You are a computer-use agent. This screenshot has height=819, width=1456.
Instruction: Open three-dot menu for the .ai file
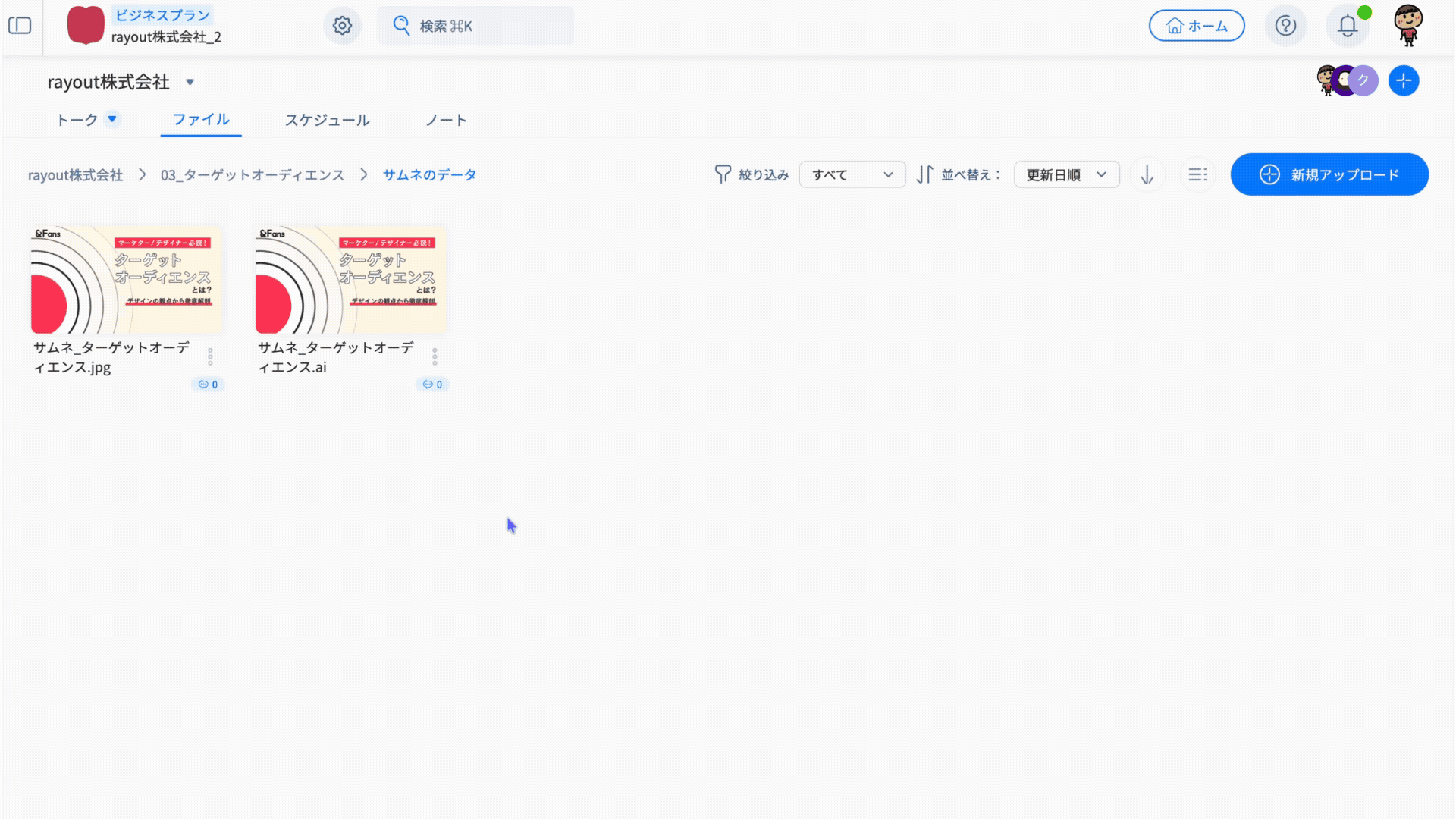(x=435, y=356)
